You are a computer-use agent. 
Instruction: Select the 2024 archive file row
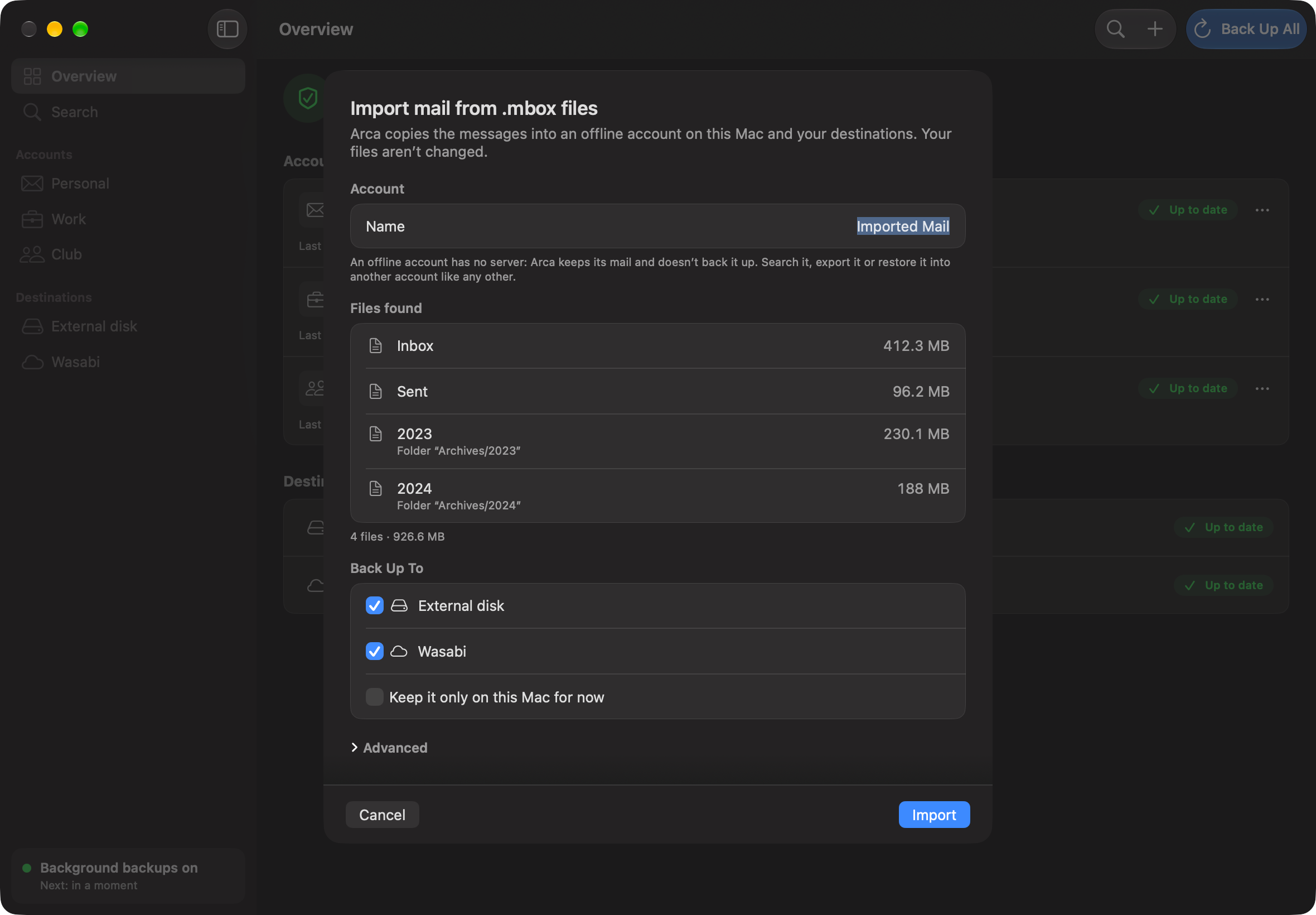click(x=657, y=496)
